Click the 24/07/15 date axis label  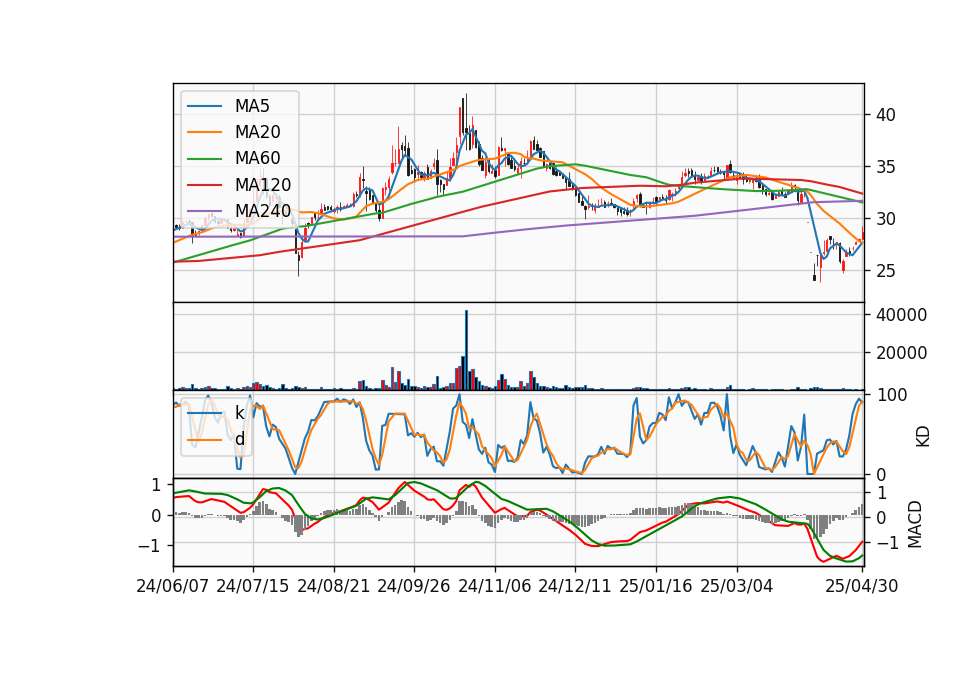point(253,586)
